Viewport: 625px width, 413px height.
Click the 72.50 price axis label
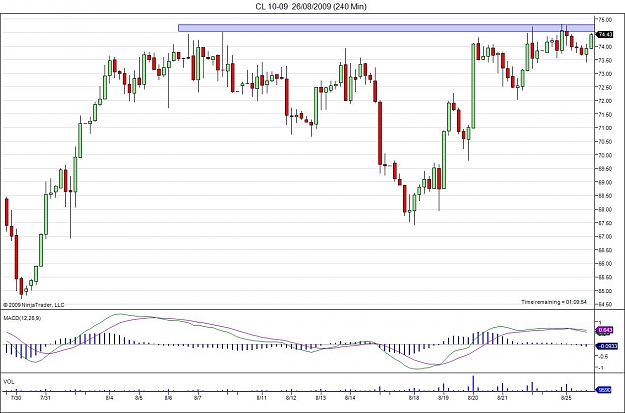pyautogui.click(x=605, y=87)
